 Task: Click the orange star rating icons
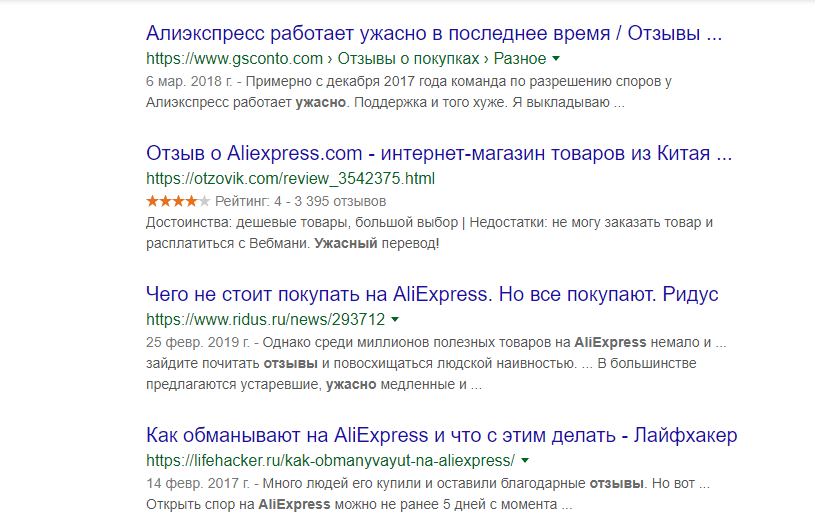point(178,201)
